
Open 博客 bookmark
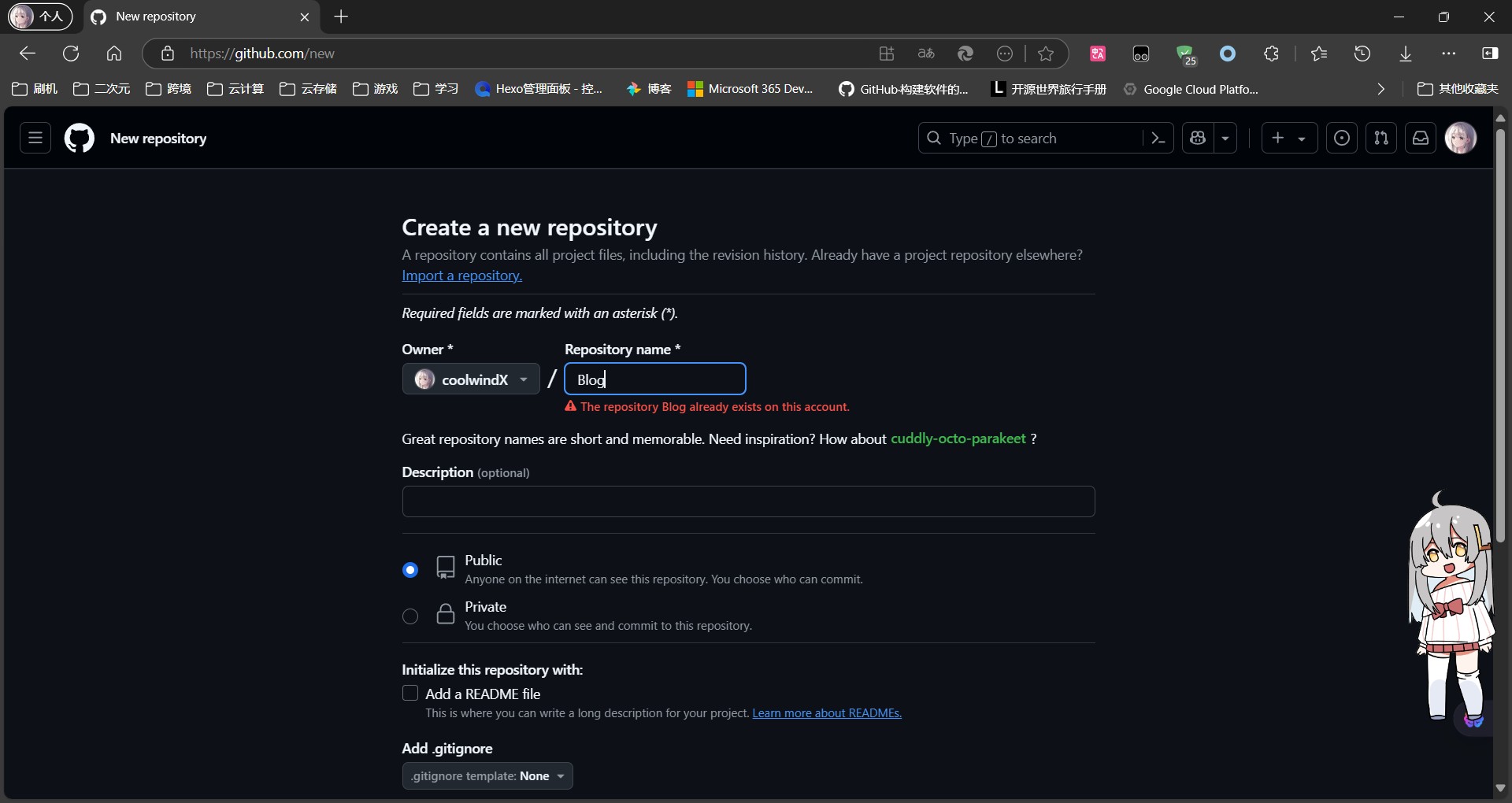(x=649, y=89)
